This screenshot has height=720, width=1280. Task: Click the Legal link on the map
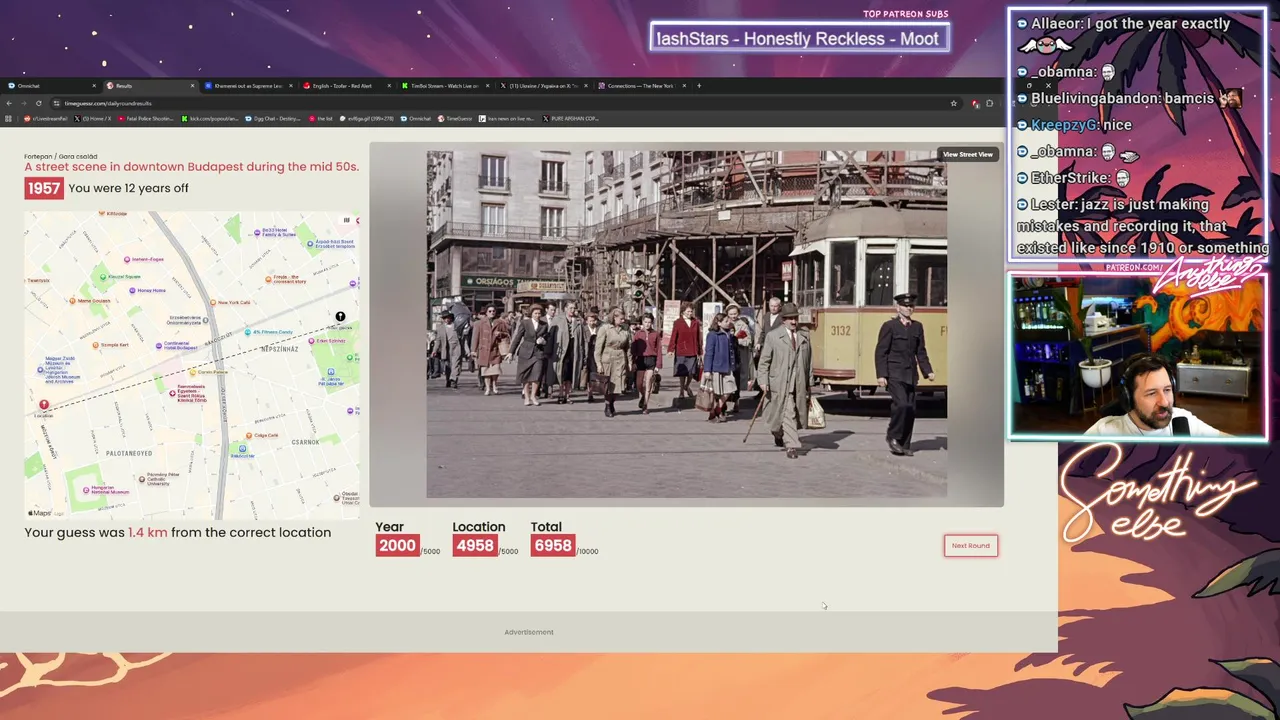point(58,513)
